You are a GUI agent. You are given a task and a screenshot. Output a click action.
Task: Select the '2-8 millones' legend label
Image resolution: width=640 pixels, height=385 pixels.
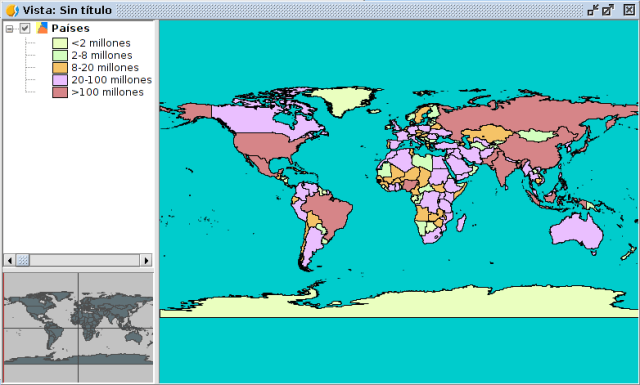102,56
